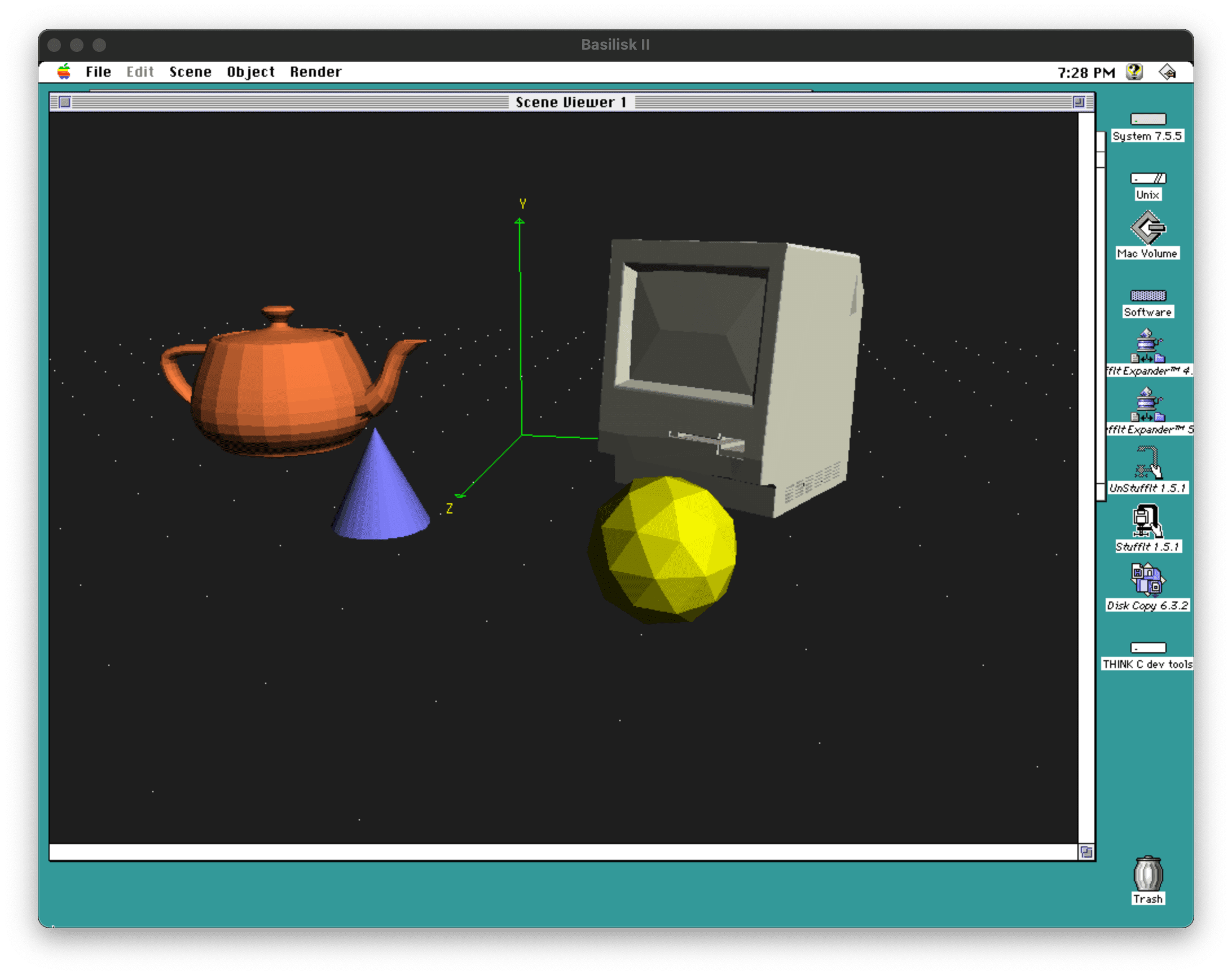The width and height of the screenshot is (1232, 975).
Task: Click the Scene Viewer grow box corner
Action: pos(1086,852)
